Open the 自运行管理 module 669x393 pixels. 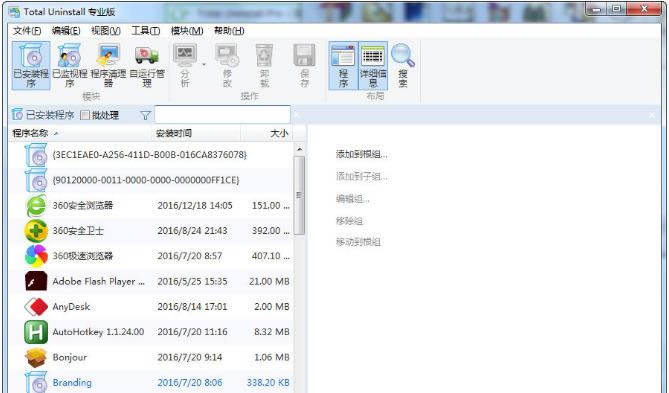(x=147, y=65)
